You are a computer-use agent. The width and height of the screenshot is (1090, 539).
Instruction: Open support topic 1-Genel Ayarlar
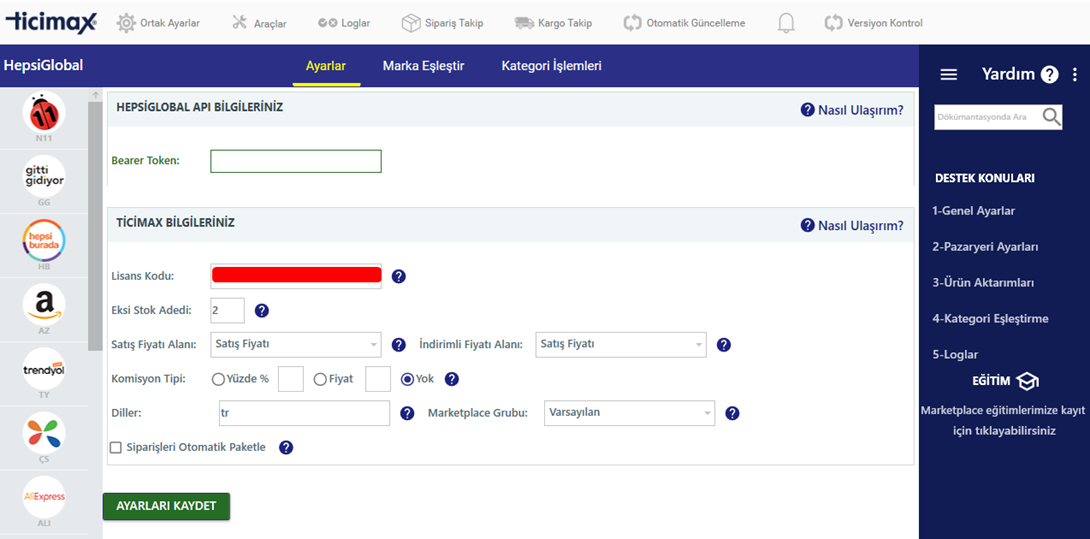(973, 211)
